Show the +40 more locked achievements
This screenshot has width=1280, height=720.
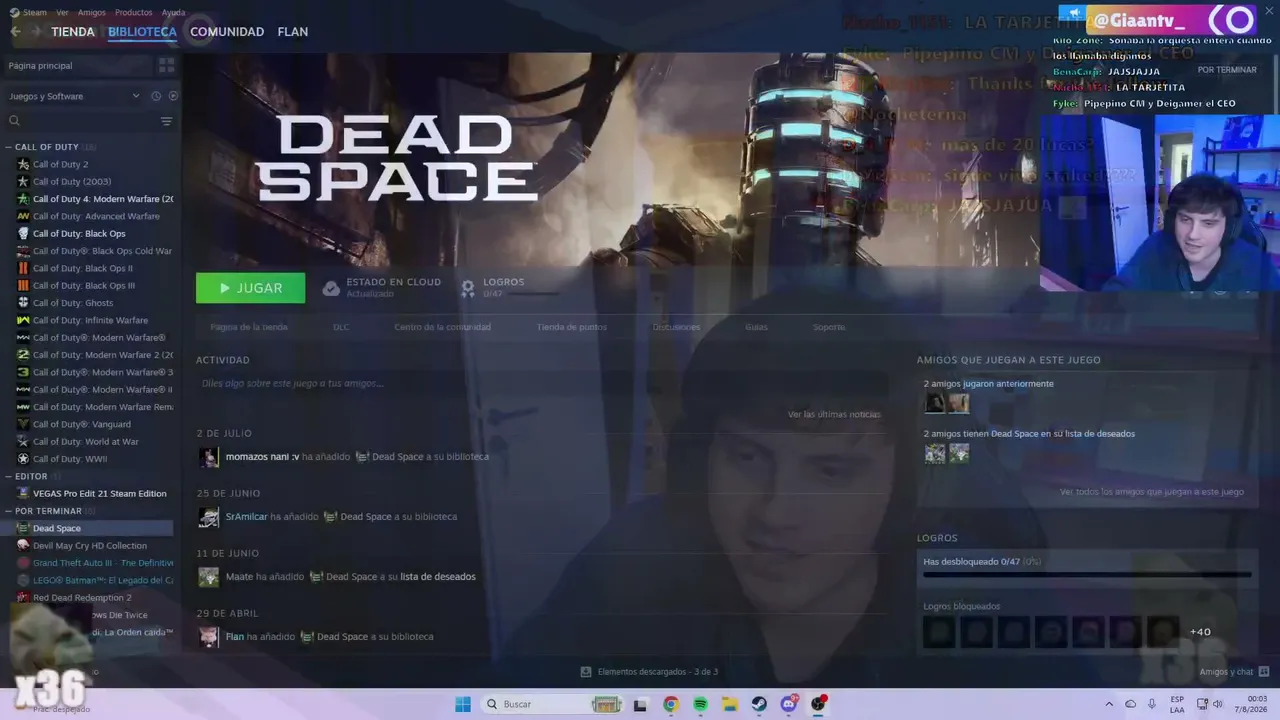1200,632
